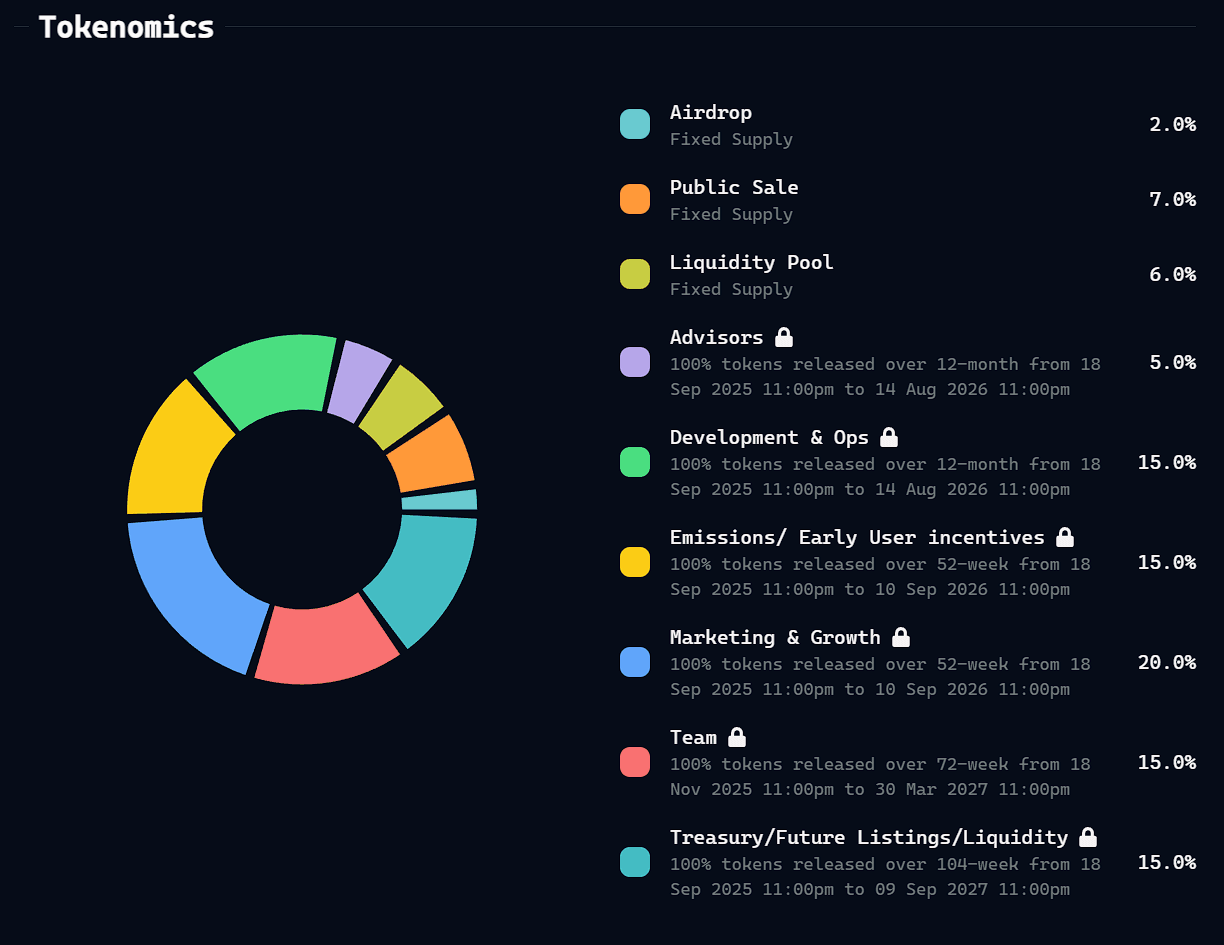
Task: Click the lock icon beside Development & Ops
Action: pyautogui.click(x=889, y=437)
